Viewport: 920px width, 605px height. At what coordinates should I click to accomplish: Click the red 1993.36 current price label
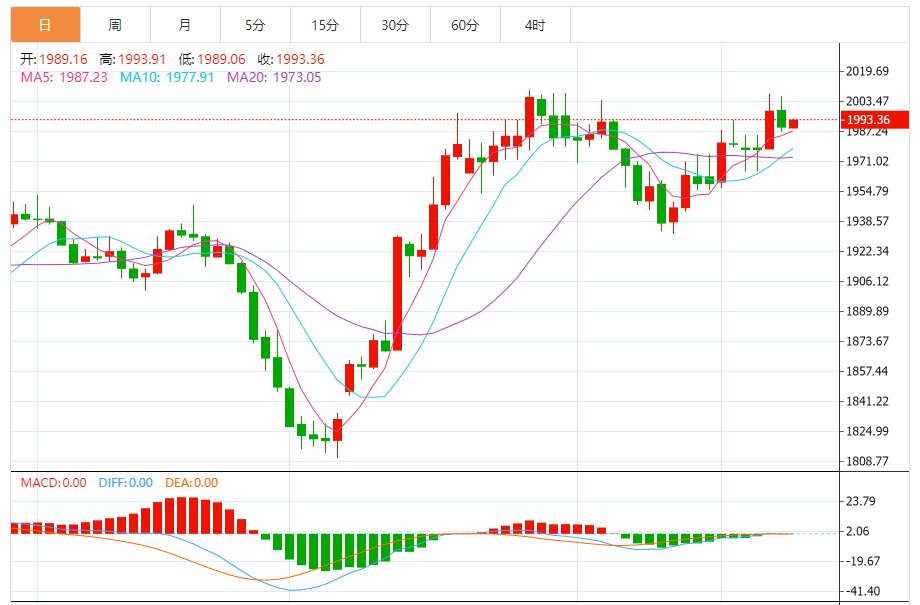coord(875,120)
